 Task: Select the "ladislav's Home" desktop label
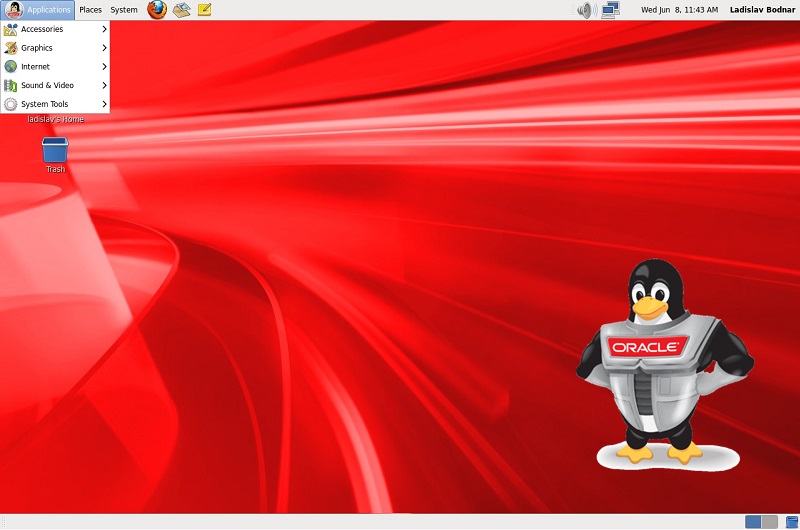pos(56,119)
